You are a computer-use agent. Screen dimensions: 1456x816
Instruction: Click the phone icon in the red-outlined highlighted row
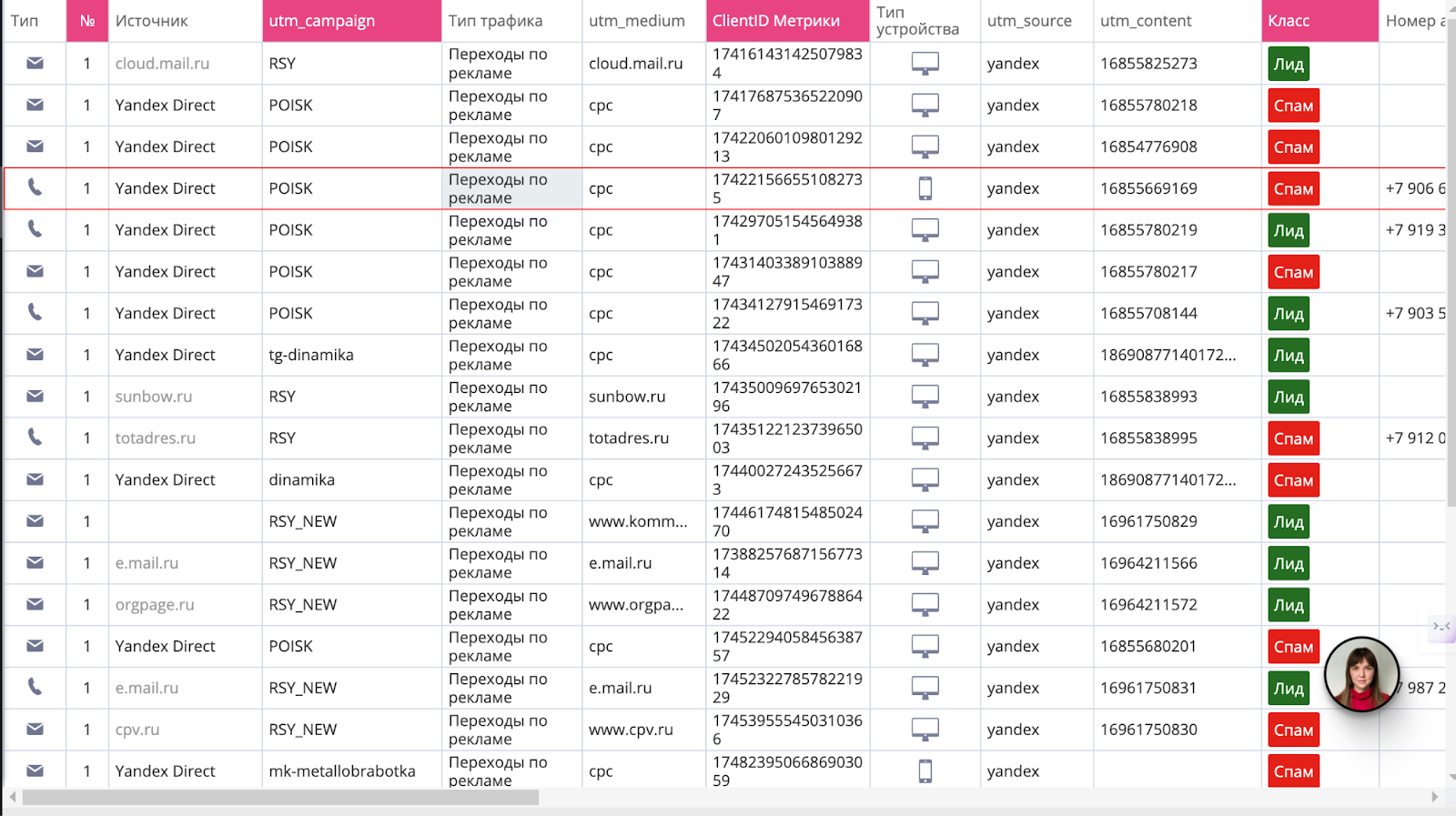35,188
